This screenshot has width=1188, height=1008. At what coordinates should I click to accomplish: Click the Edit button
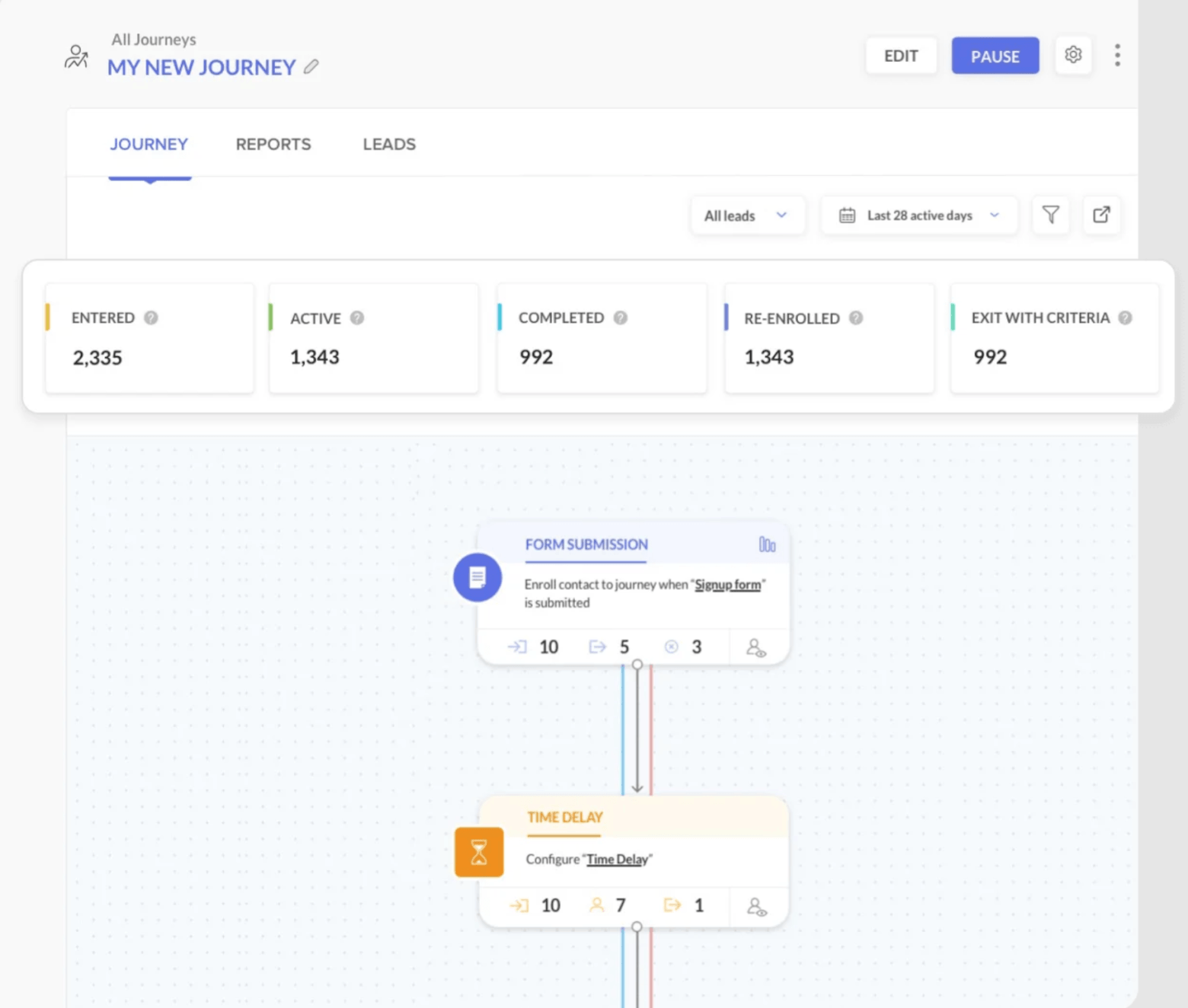[x=901, y=56]
